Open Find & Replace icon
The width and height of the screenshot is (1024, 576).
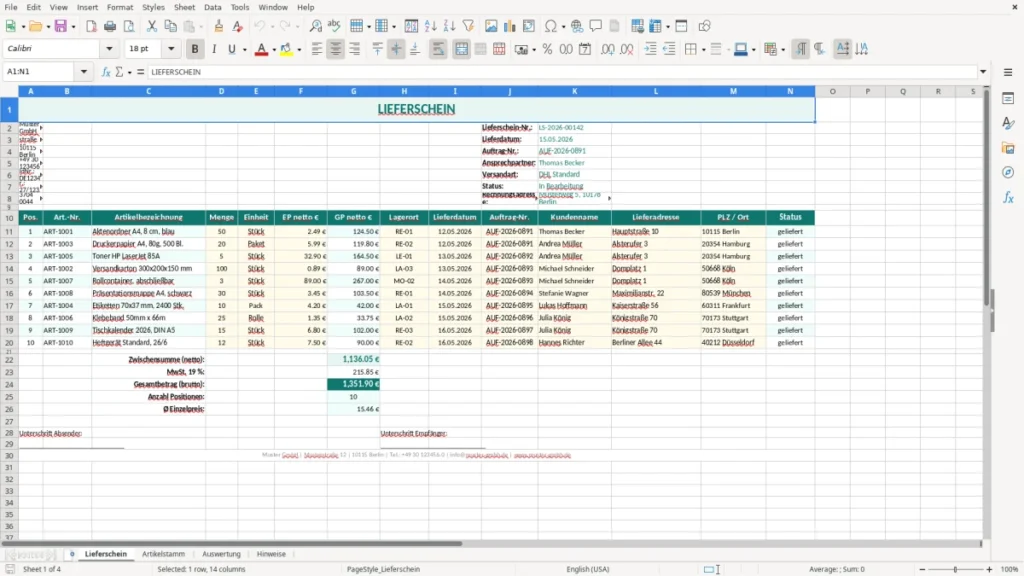(315, 26)
